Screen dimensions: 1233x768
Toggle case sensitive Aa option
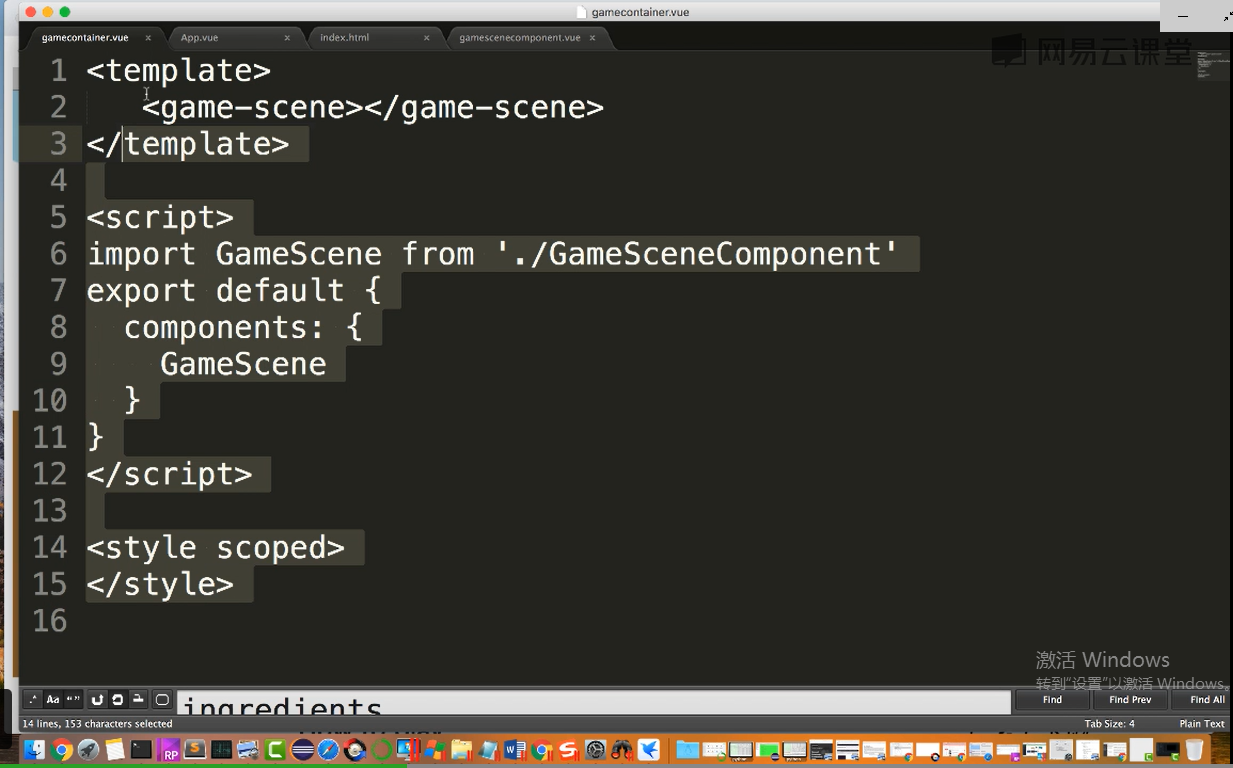[x=53, y=700]
